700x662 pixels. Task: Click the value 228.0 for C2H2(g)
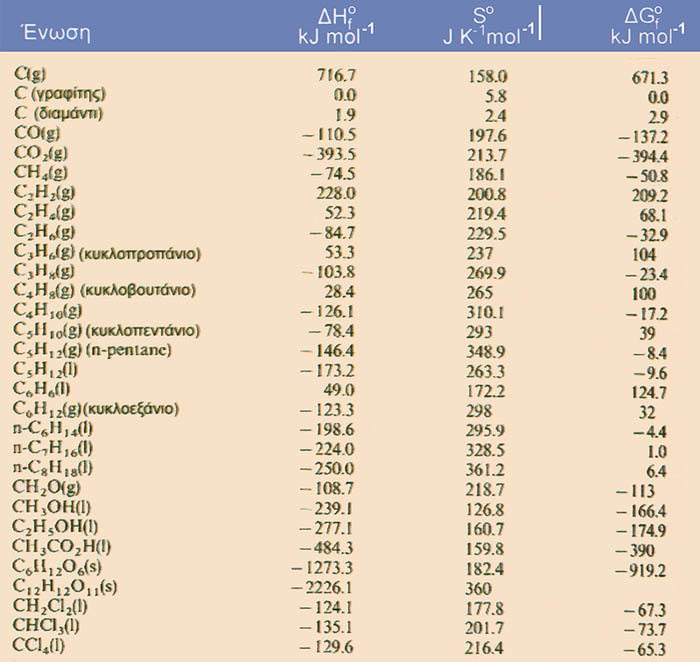pos(335,193)
